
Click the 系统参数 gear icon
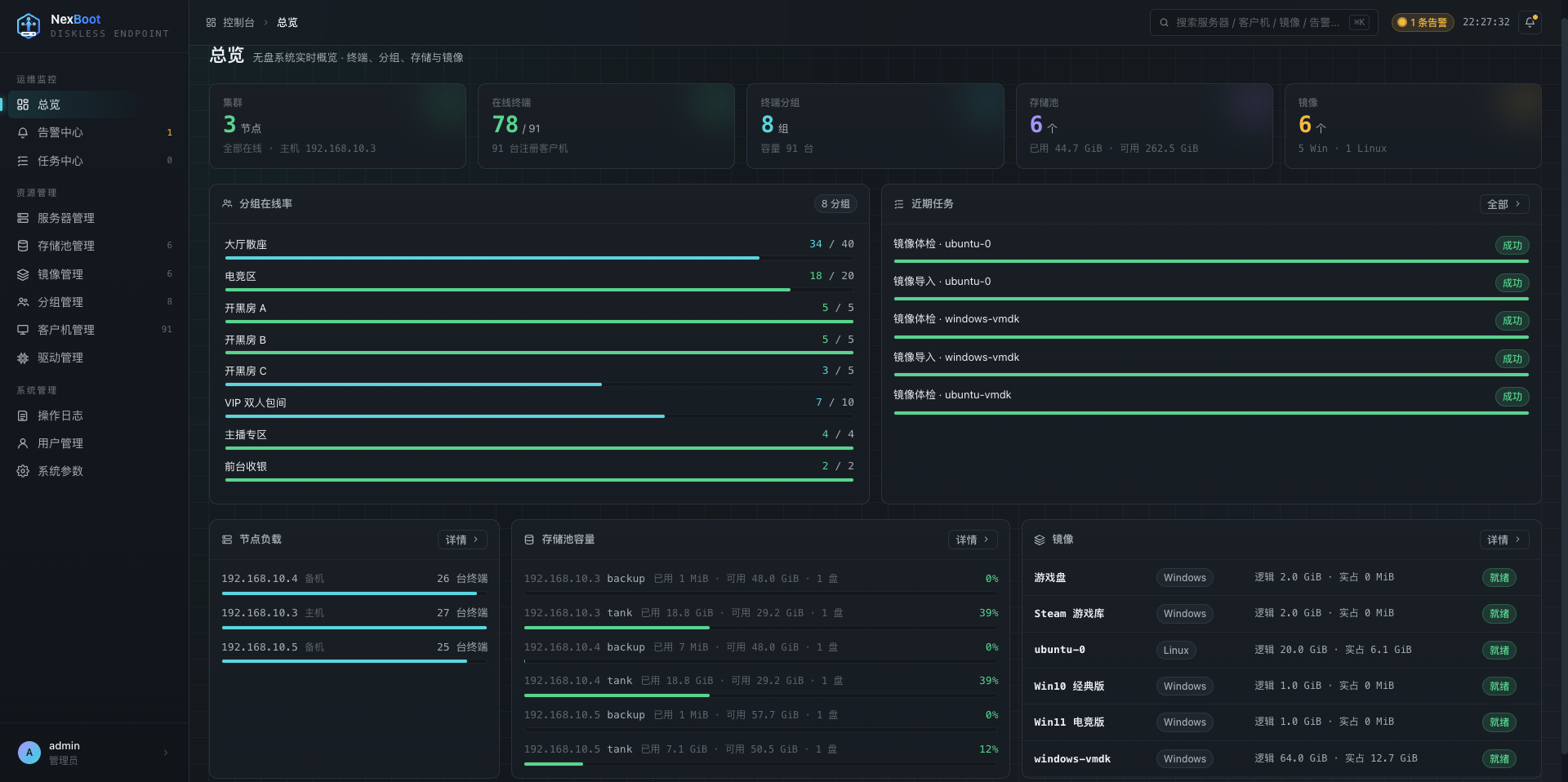tap(23, 471)
